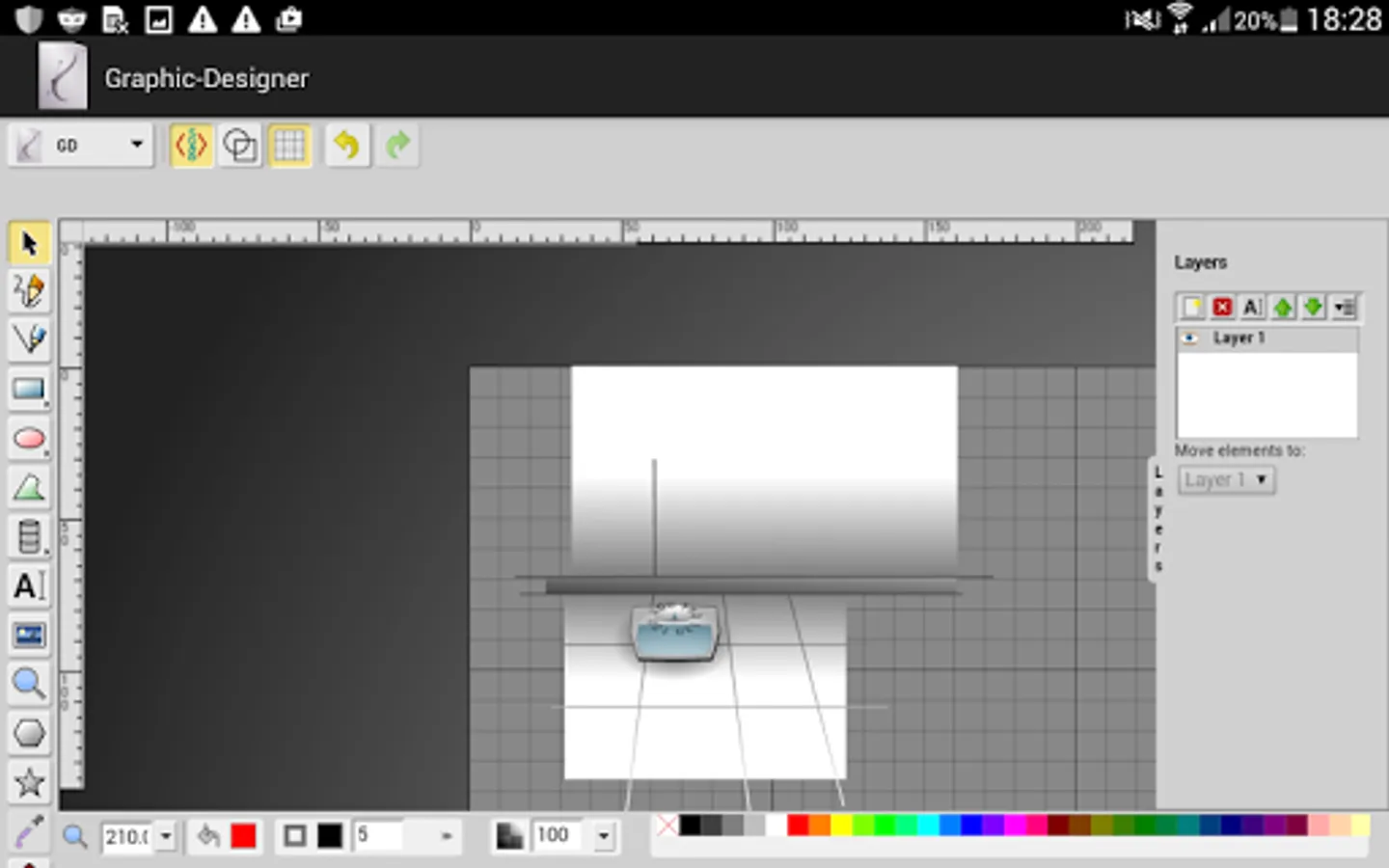Delete the selected layer
Viewport: 1389px width, 868px height.
(x=1222, y=307)
